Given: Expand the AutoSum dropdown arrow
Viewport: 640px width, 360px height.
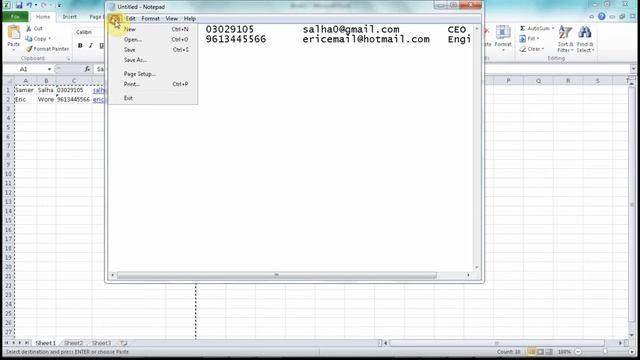Looking at the screenshot, I should (x=553, y=29).
